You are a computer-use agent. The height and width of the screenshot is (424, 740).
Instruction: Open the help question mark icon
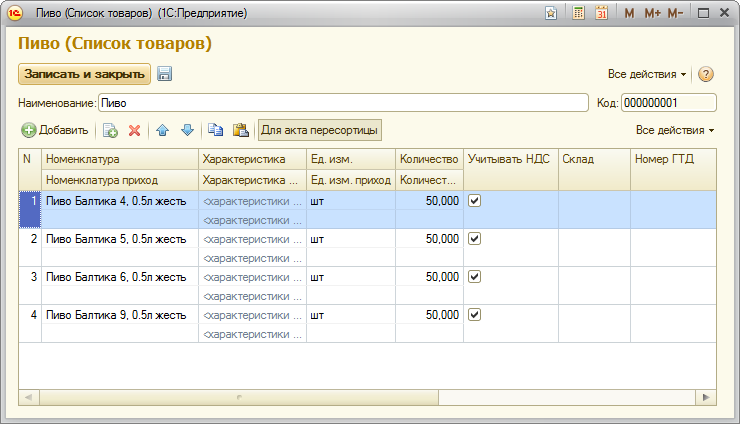coord(706,74)
